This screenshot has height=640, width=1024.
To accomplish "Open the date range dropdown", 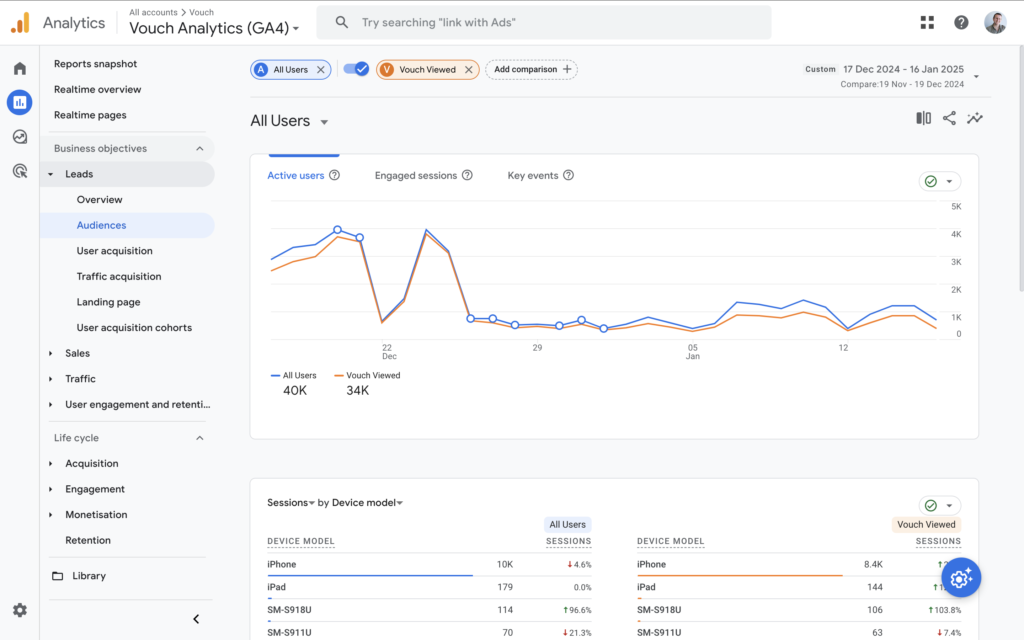I will pyautogui.click(x=976, y=76).
